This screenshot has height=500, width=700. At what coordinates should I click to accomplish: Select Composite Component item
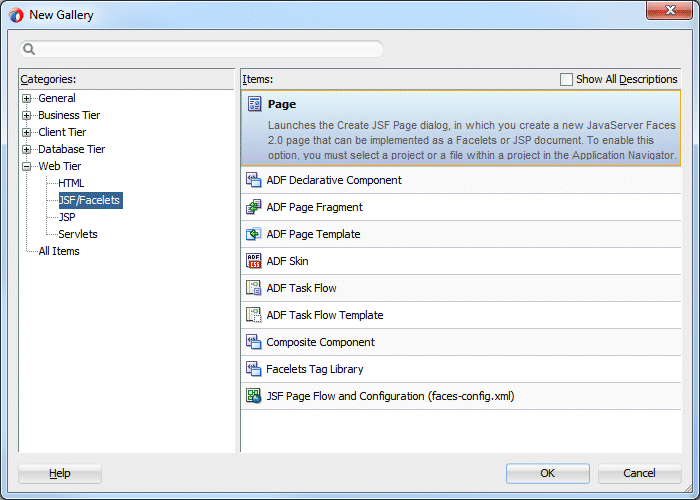pos(461,342)
